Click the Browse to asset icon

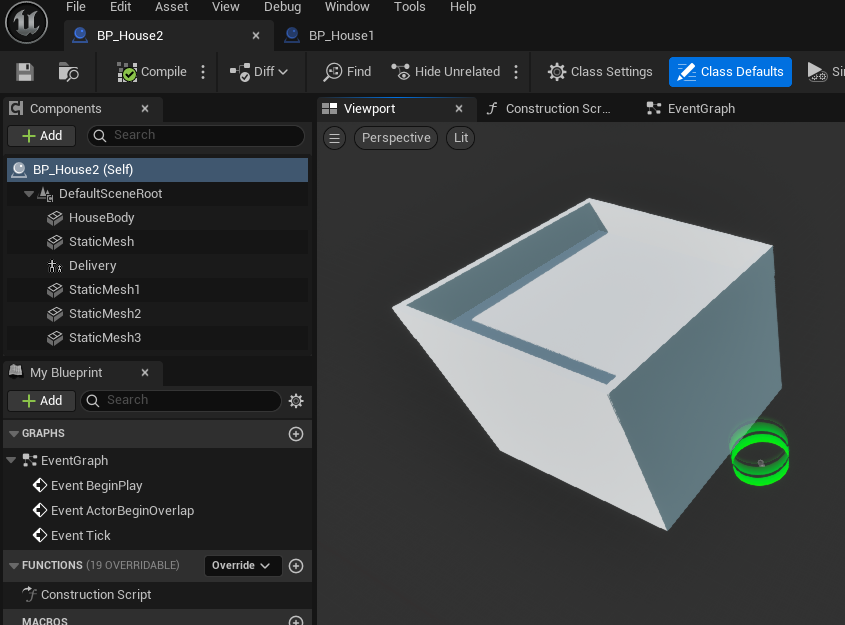pos(68,72)
